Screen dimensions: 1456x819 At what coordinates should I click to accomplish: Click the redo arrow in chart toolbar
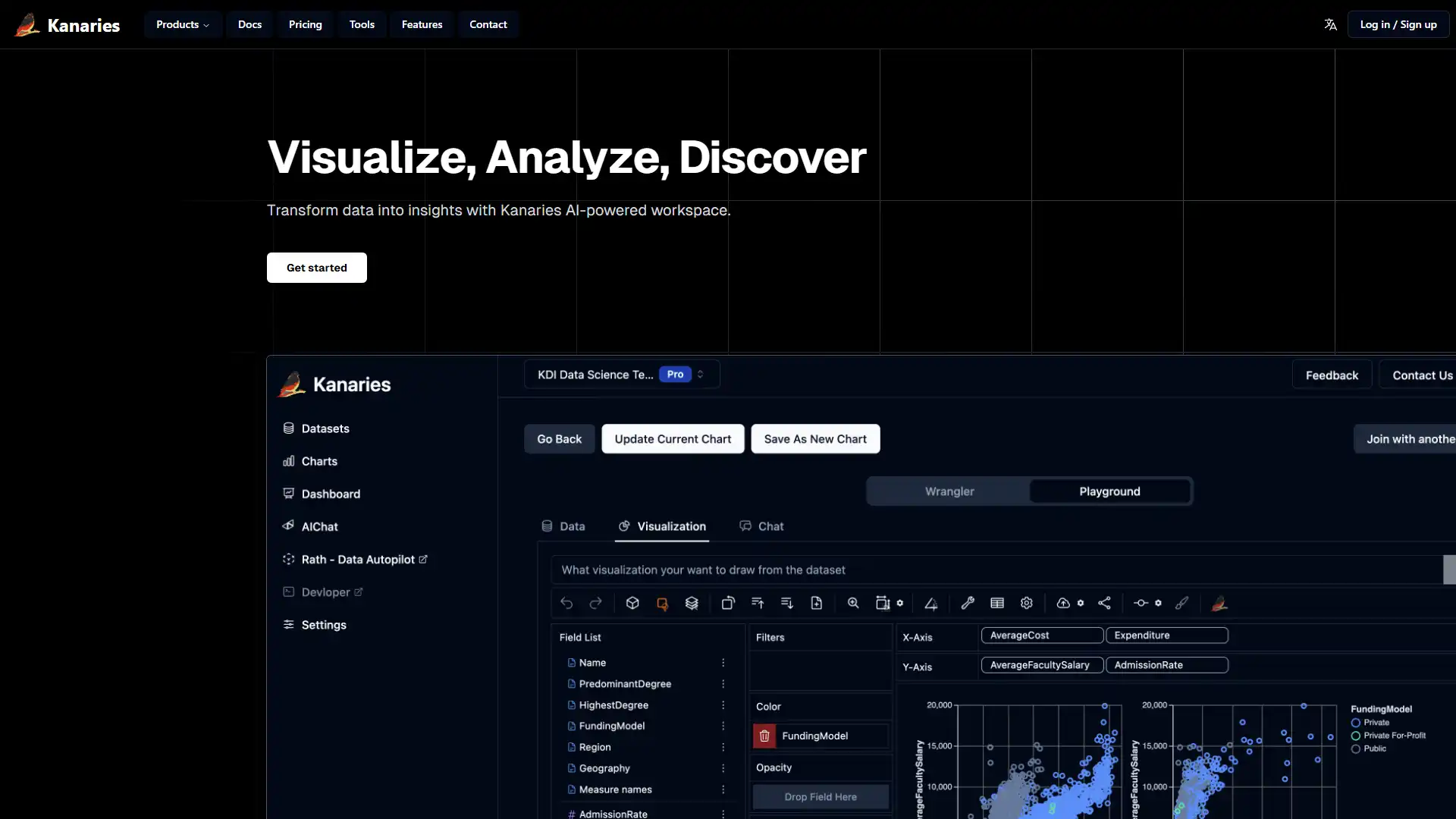(595, 603)
